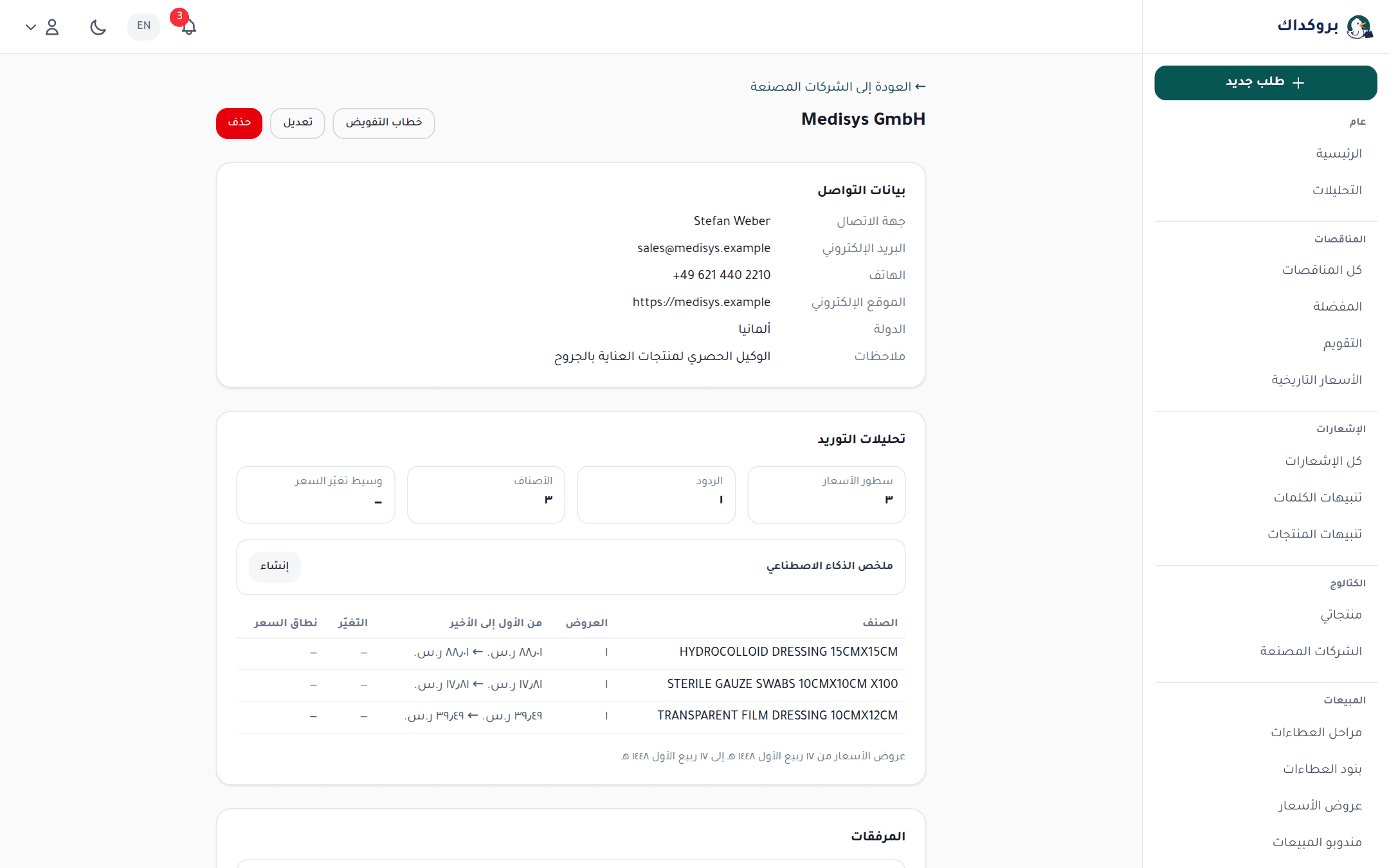Click the سطور الأسعار stat card
The width and height of the screenshot is (1389, 868).
[x=826, y=494]
